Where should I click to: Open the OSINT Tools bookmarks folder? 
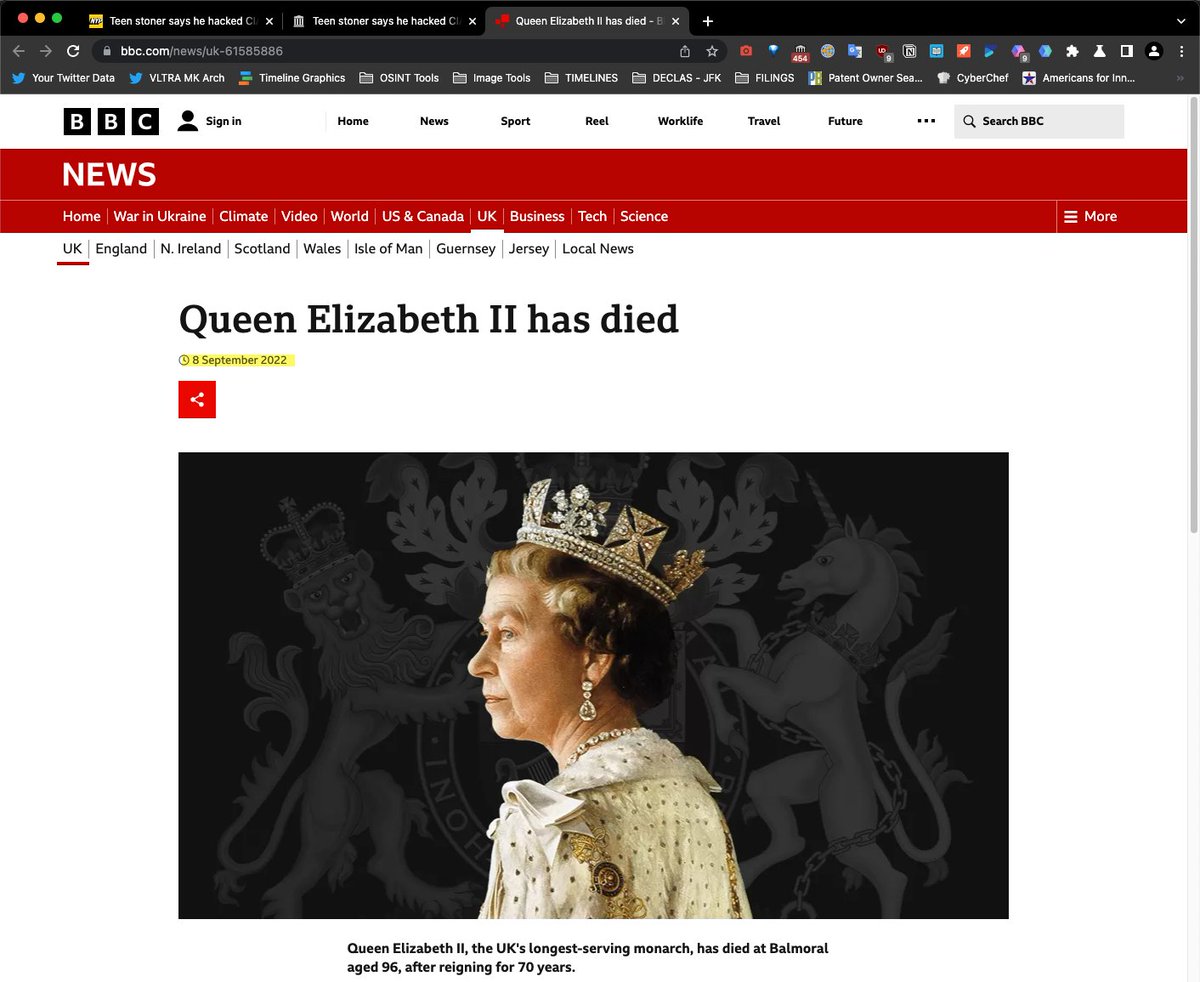399,78
